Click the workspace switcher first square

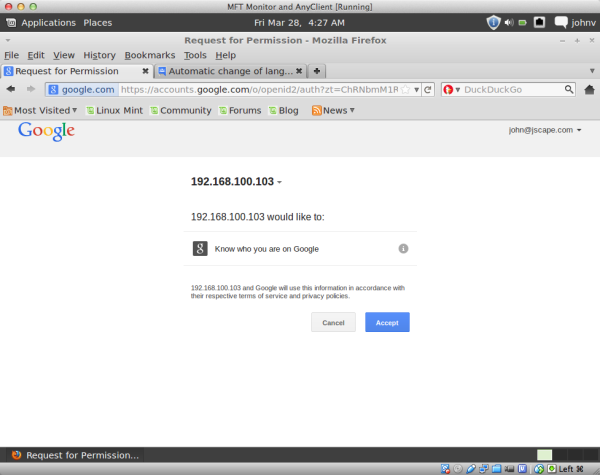544,455
